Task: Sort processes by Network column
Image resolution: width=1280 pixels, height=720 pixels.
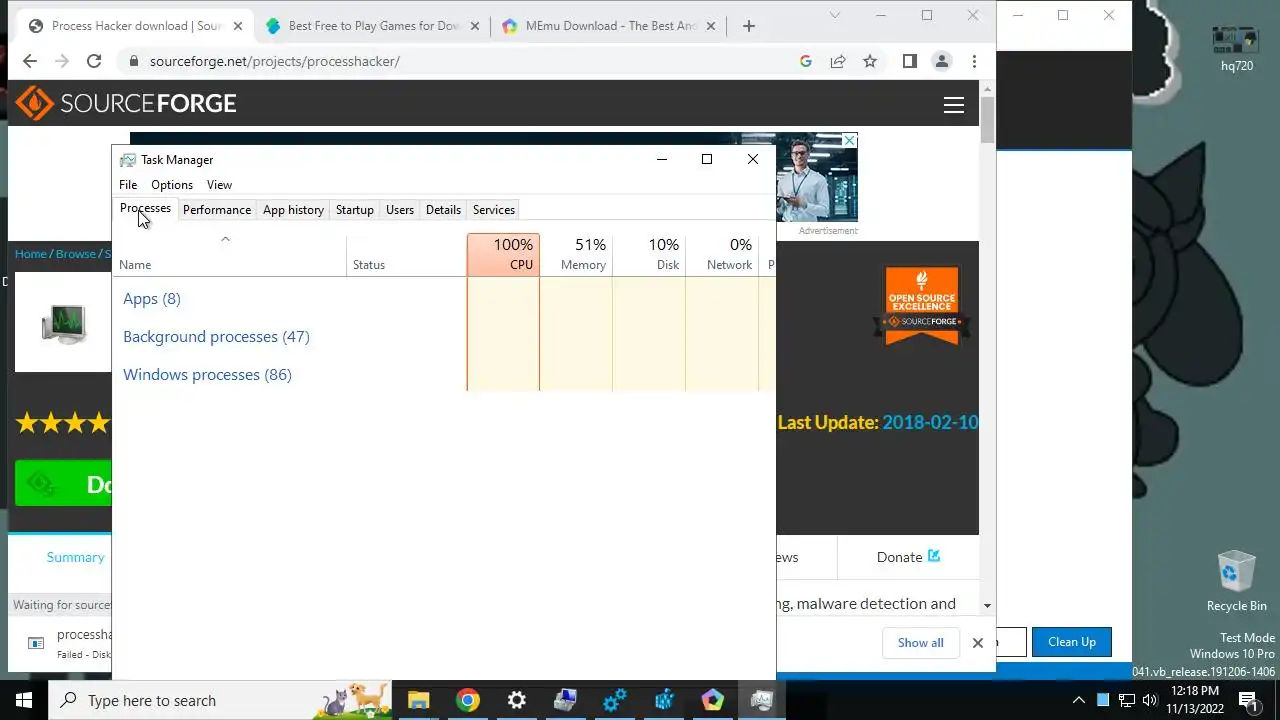Action: coord(722,254)
